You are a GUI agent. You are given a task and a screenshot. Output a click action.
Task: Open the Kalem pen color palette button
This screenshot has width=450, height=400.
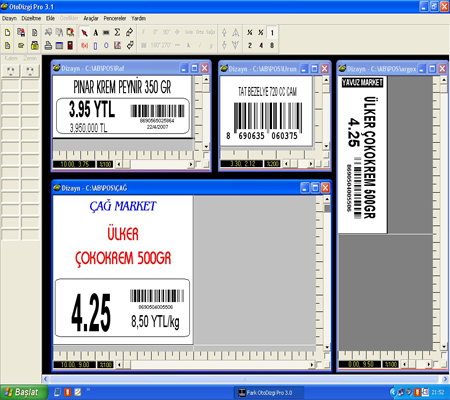pyautogui.click(x=11, y=71)
